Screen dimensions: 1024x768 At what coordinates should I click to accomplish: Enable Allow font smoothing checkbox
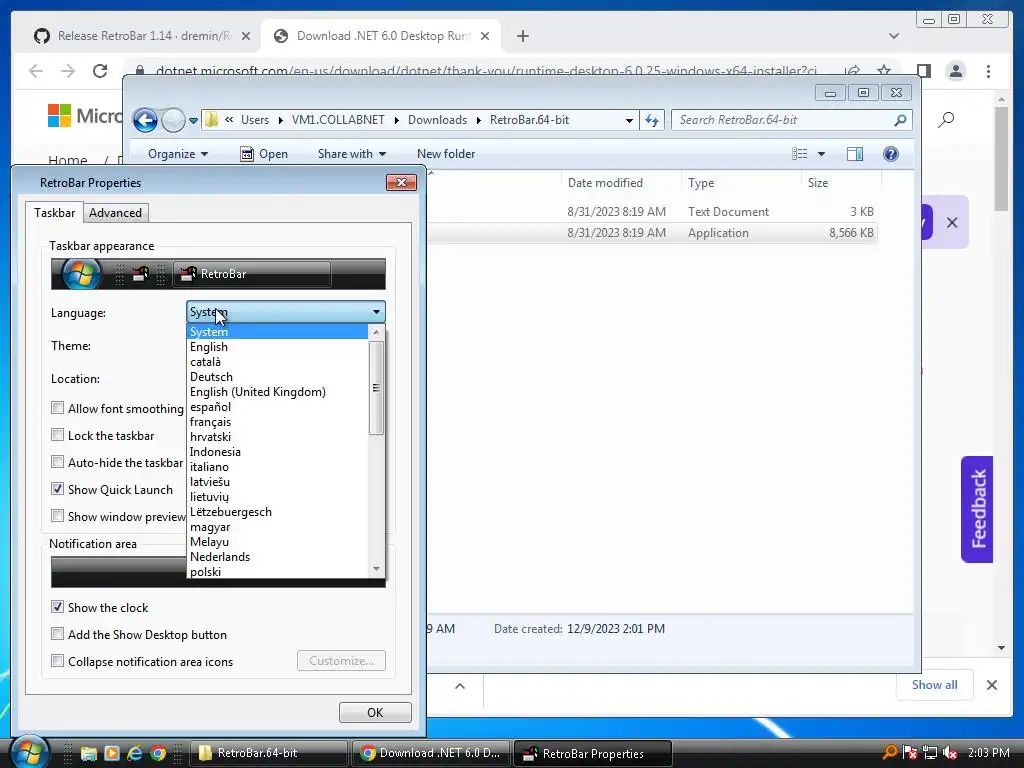point(57,408)
